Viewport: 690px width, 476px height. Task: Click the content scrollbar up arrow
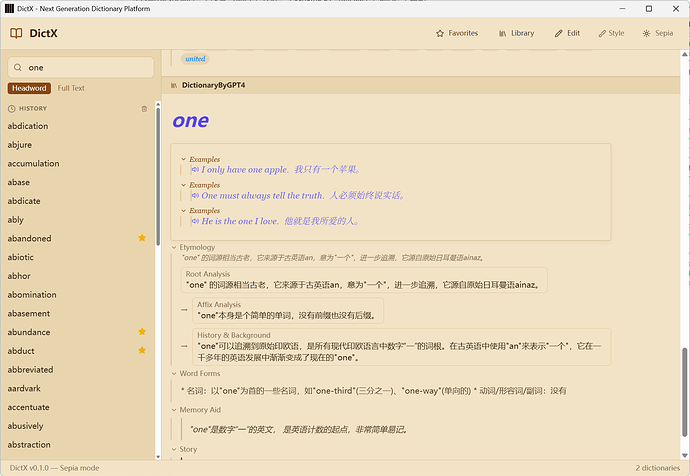tap(684, 54)
